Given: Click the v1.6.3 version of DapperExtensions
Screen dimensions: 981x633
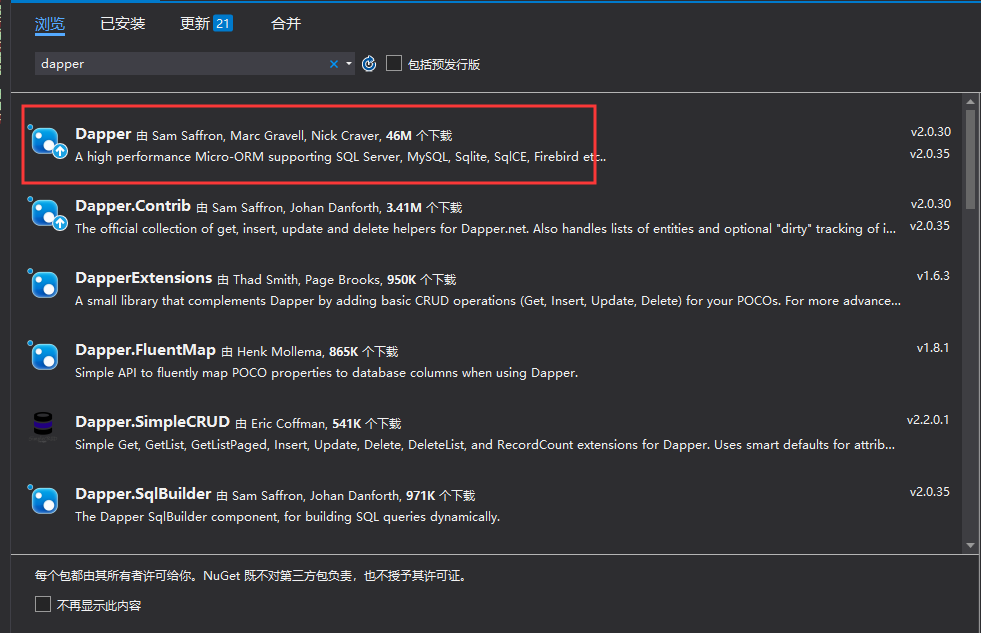Looking at the screenshot, I should pos(933,276).
